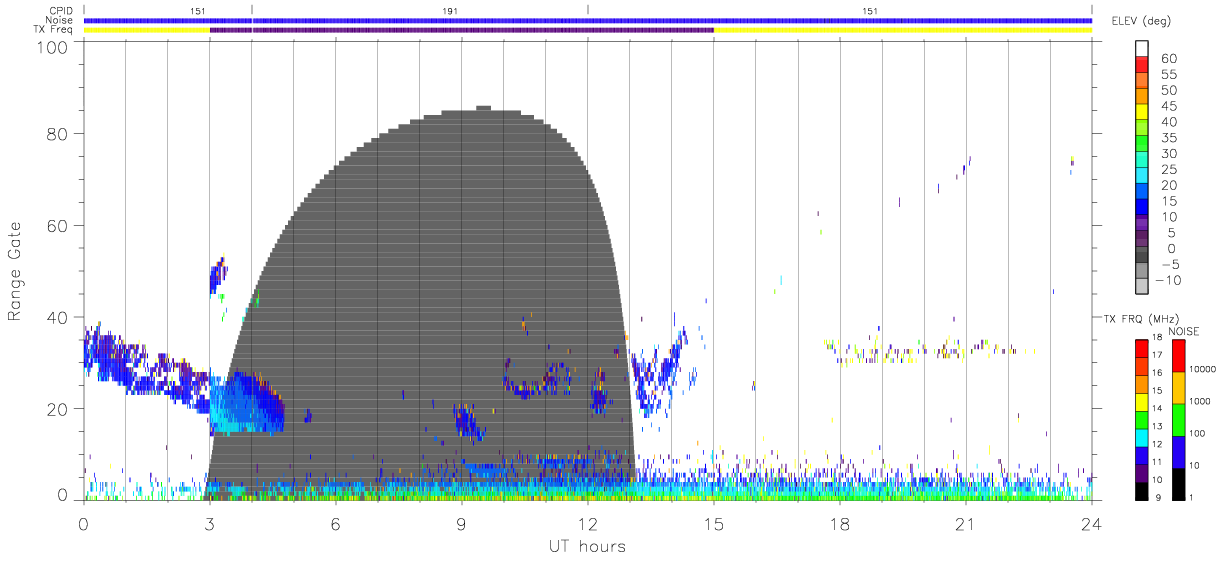
Task: Select the dark gray ELEV swatch between -5 and 0
Action: tap(1142, 256)
